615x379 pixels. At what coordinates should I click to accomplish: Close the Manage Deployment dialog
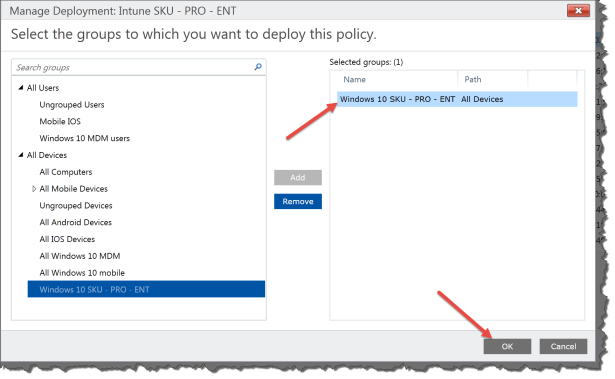point(578,11)
